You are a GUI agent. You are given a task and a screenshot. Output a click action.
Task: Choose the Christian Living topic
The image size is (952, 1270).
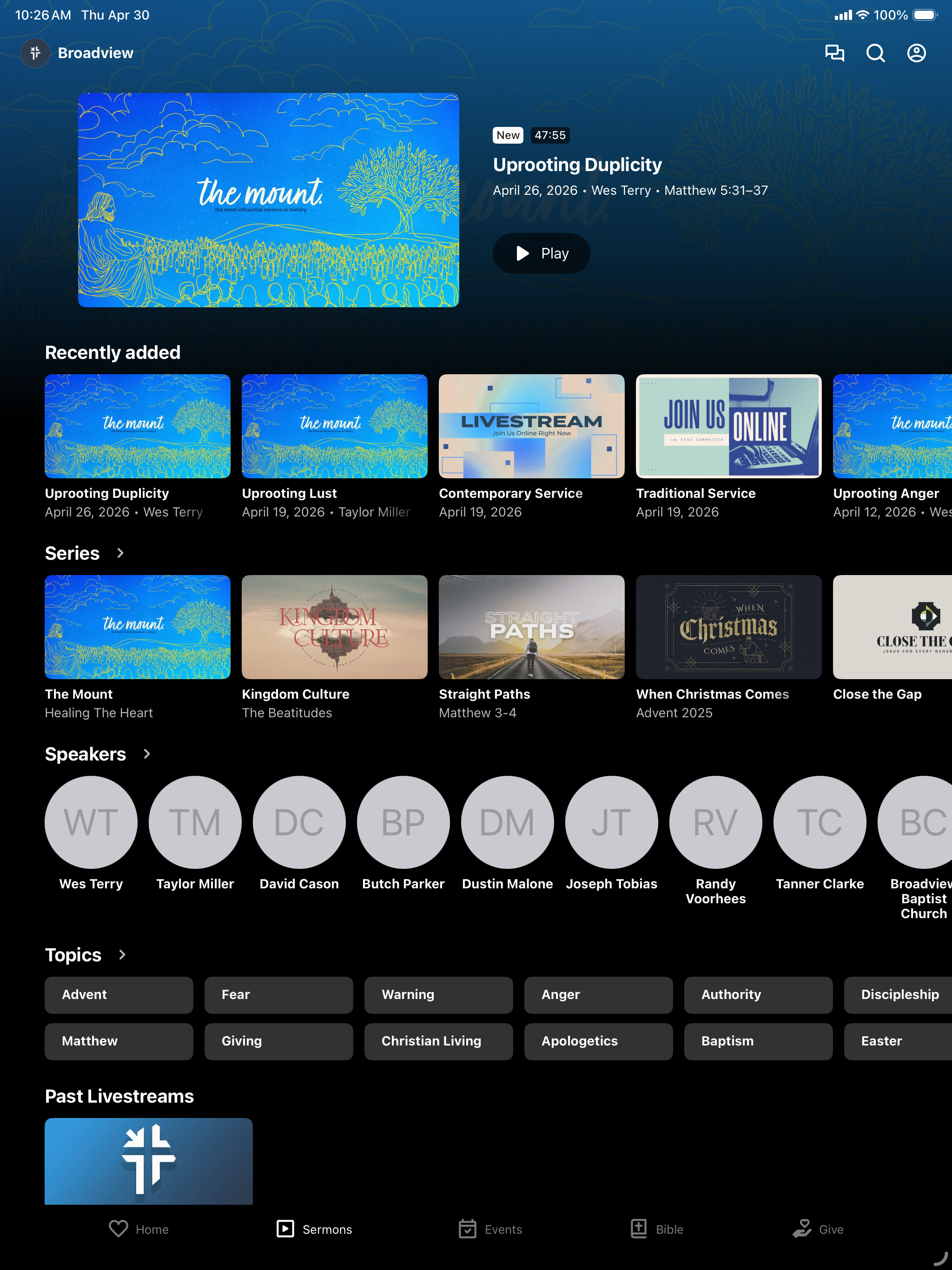click(438, 1041)
